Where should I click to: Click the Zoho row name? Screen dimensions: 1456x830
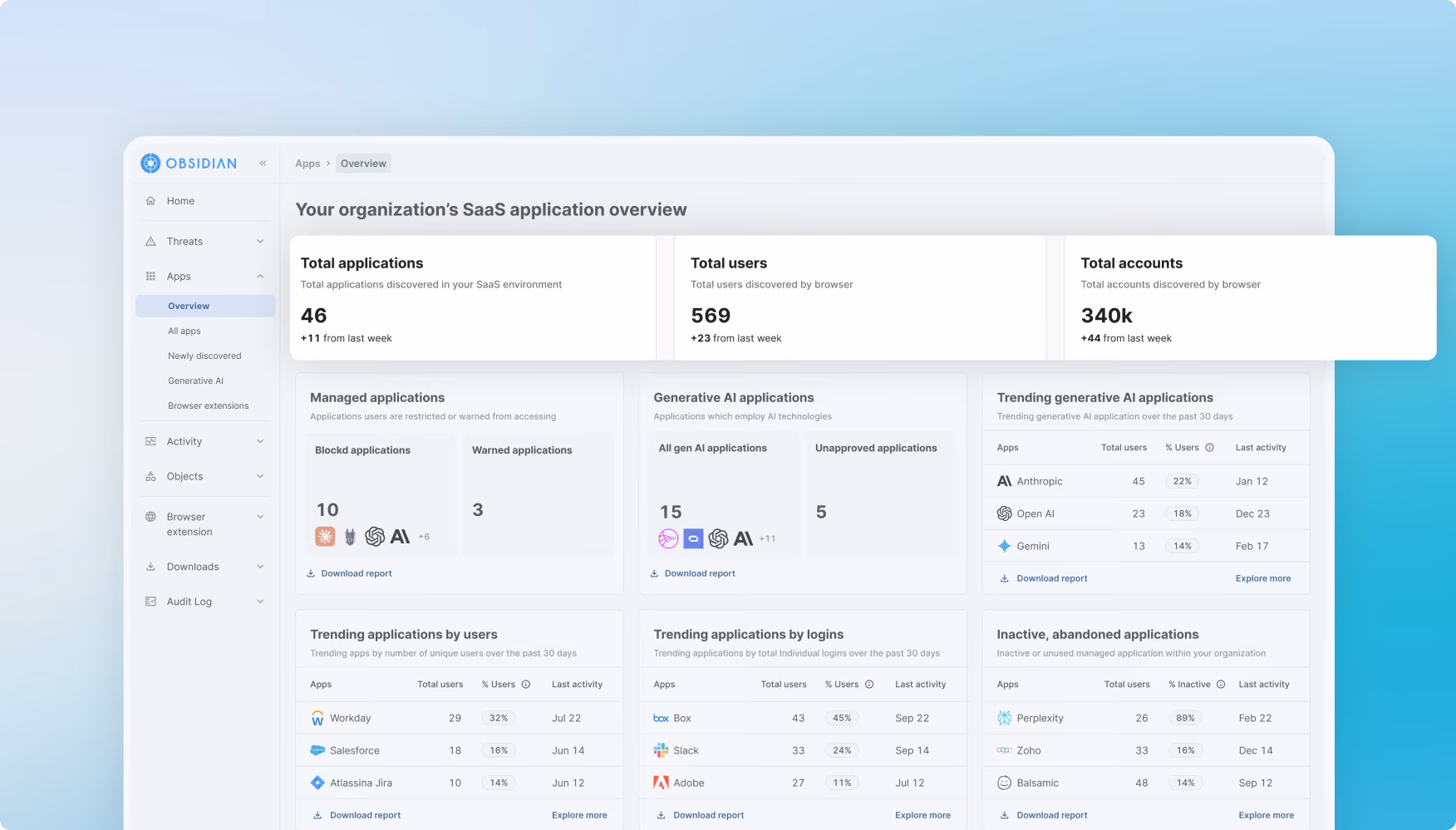(x=1029, y=750)
